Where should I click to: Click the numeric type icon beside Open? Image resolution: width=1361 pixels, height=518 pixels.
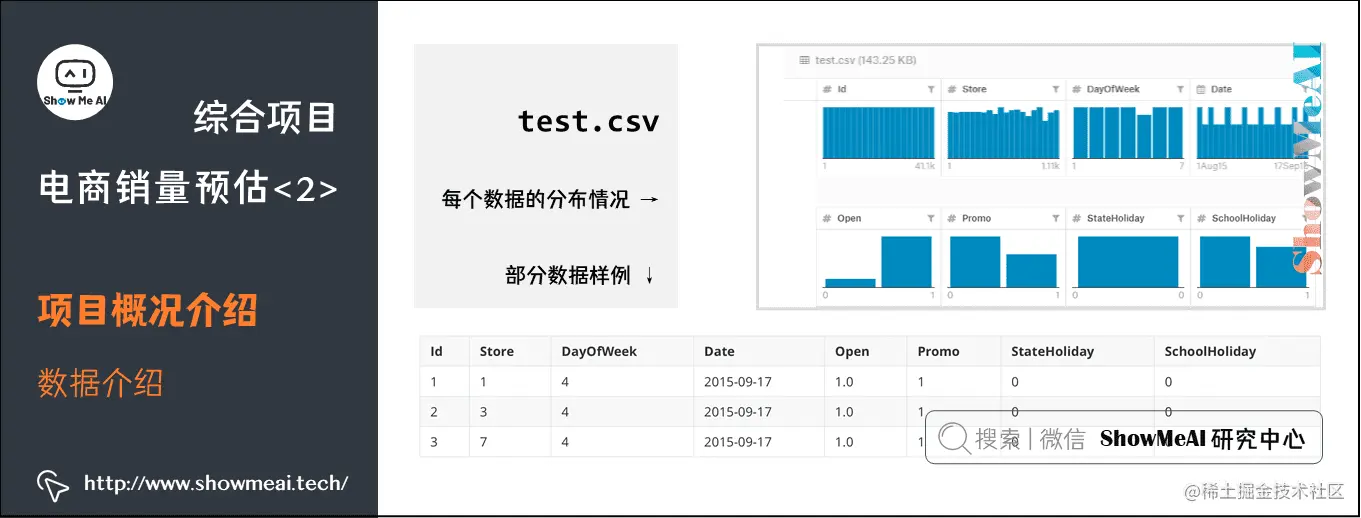827,219
